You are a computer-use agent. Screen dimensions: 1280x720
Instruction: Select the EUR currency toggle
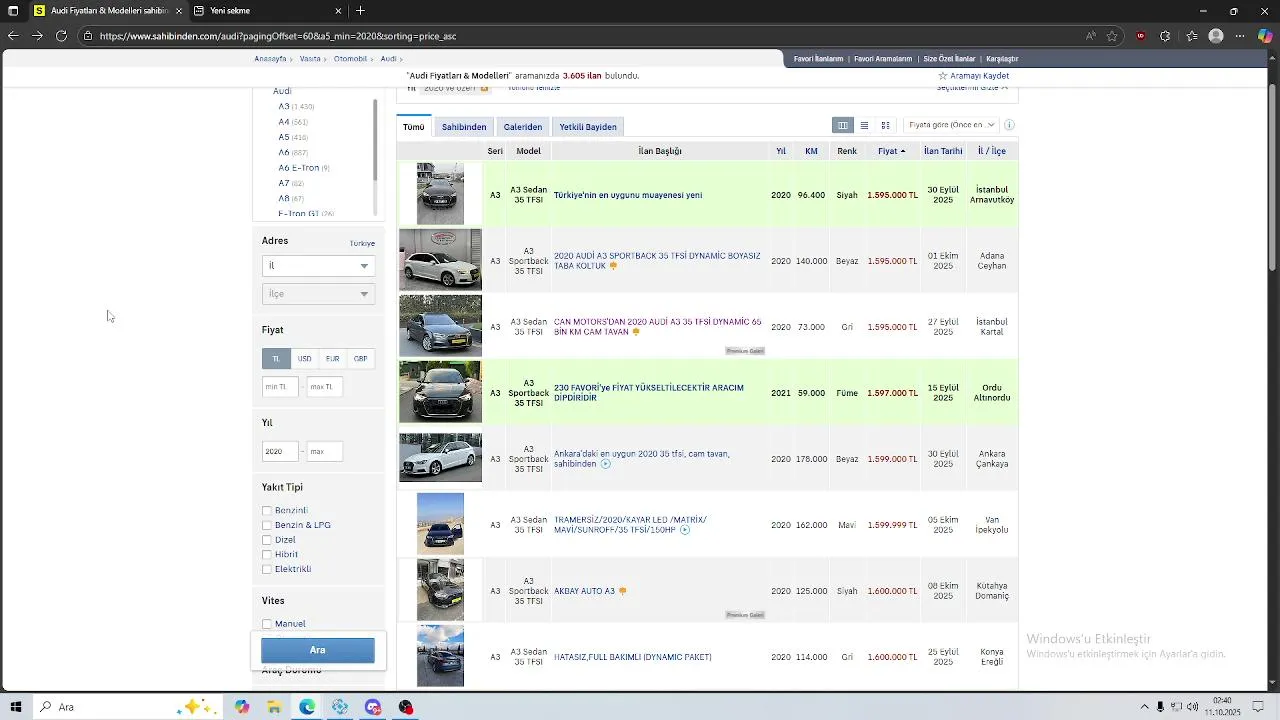(332, 359)
